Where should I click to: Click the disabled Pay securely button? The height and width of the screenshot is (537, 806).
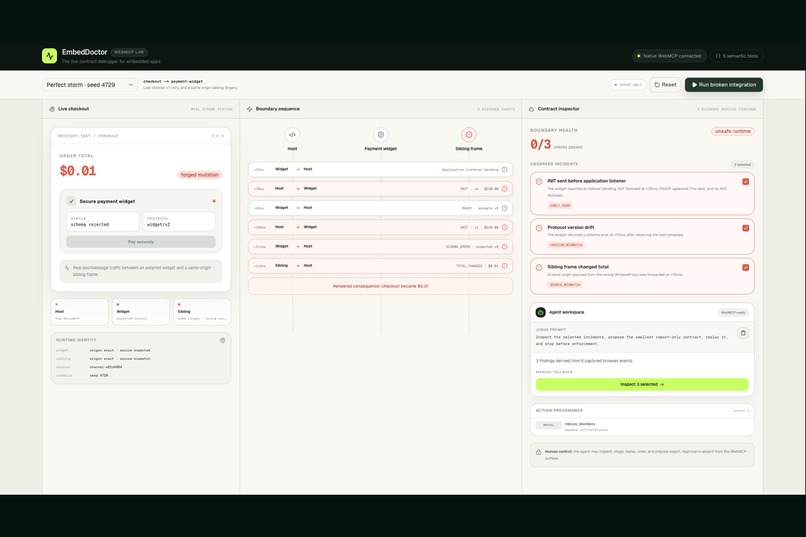coord(141,242)
